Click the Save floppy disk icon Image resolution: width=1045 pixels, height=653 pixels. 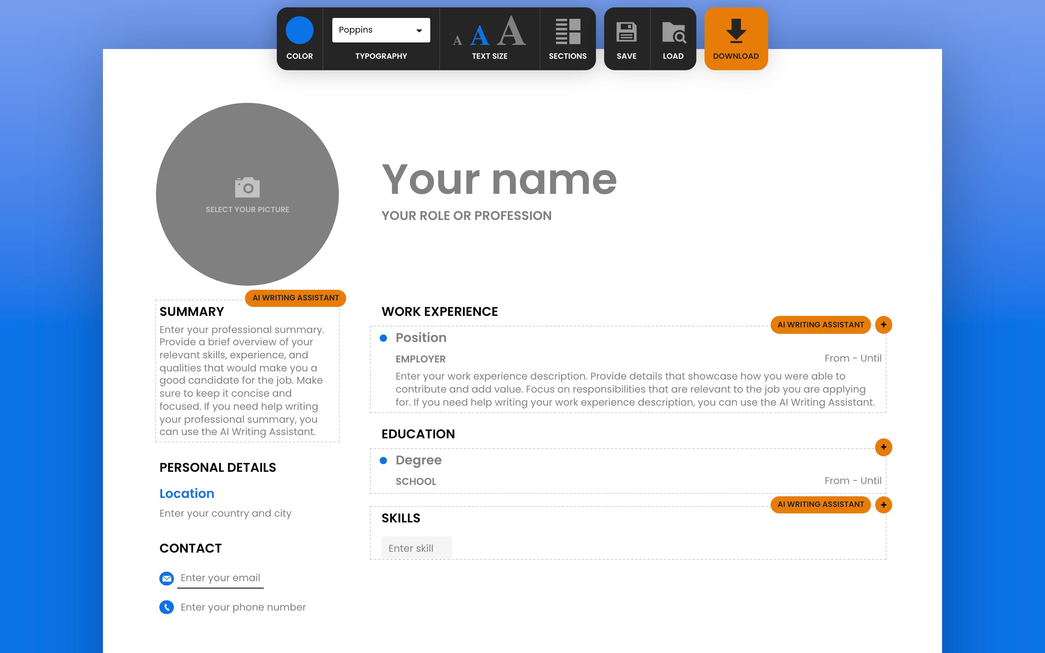pos(626,32)
